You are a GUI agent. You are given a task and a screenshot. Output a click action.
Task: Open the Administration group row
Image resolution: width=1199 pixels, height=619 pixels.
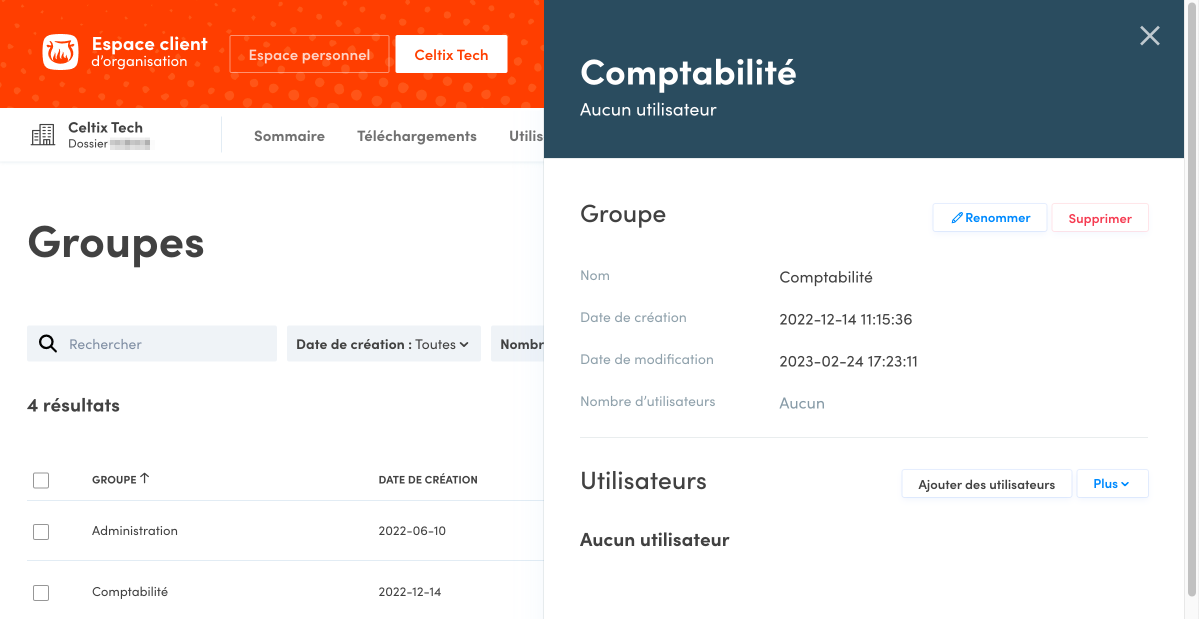pos(135,531)
